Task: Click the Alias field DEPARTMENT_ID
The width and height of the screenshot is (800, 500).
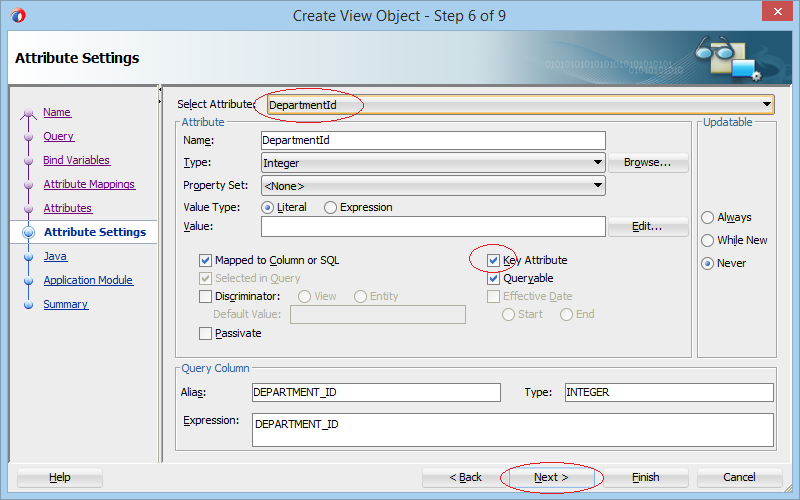Action: (x=376, y=392)
